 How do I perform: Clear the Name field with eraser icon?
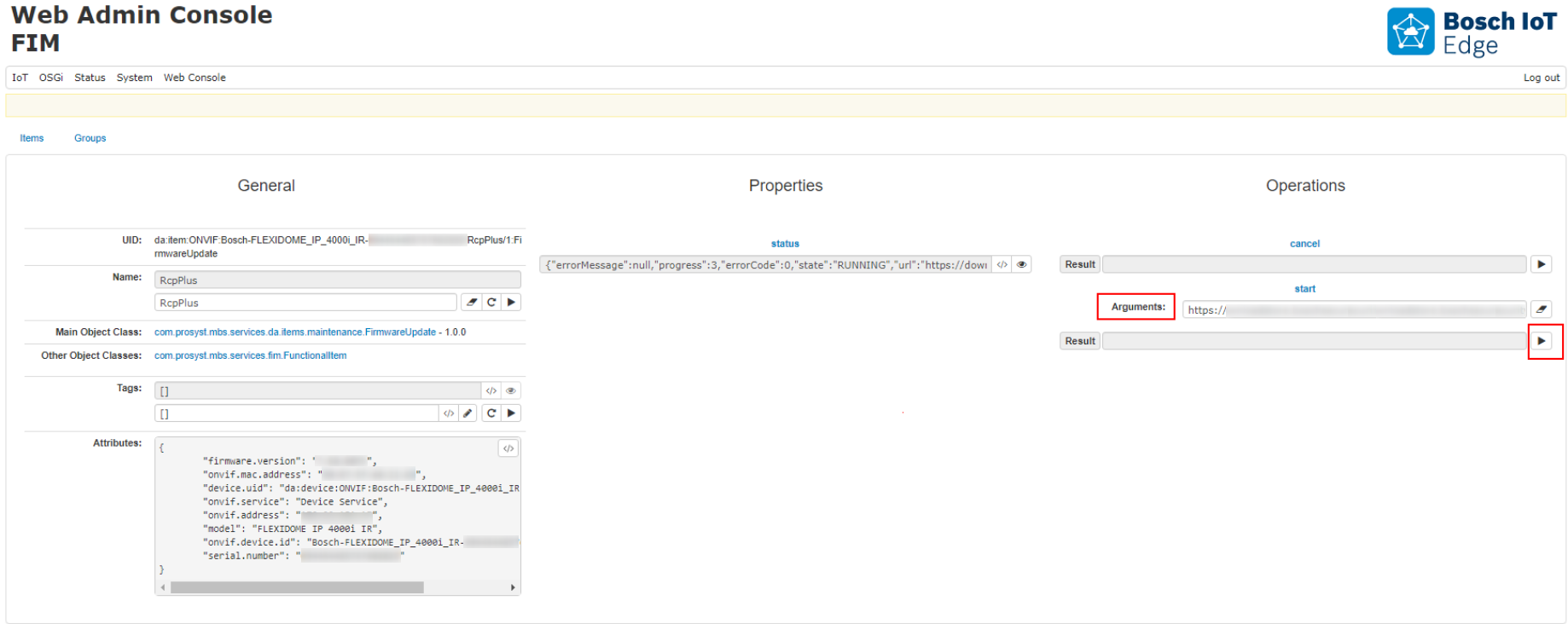472,303
